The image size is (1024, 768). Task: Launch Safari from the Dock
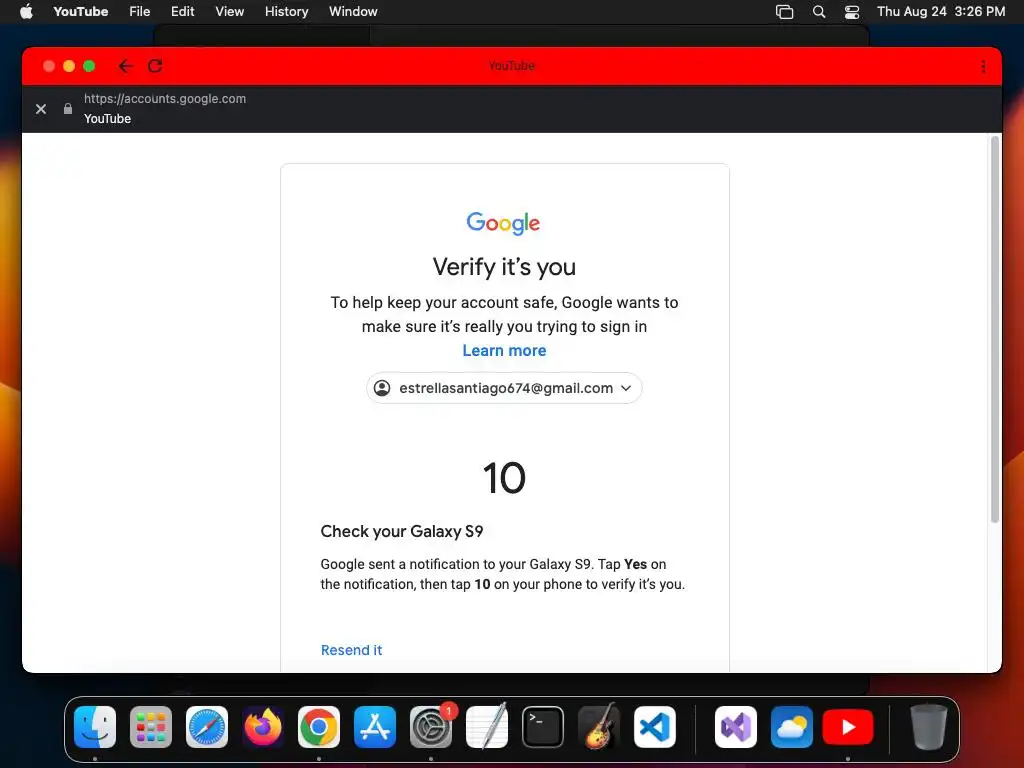(207, 727)
